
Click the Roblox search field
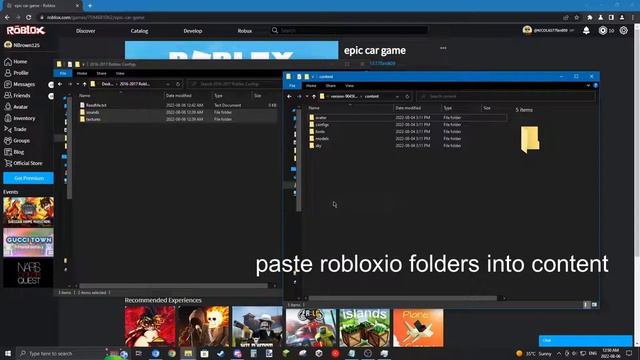[349, 31]
